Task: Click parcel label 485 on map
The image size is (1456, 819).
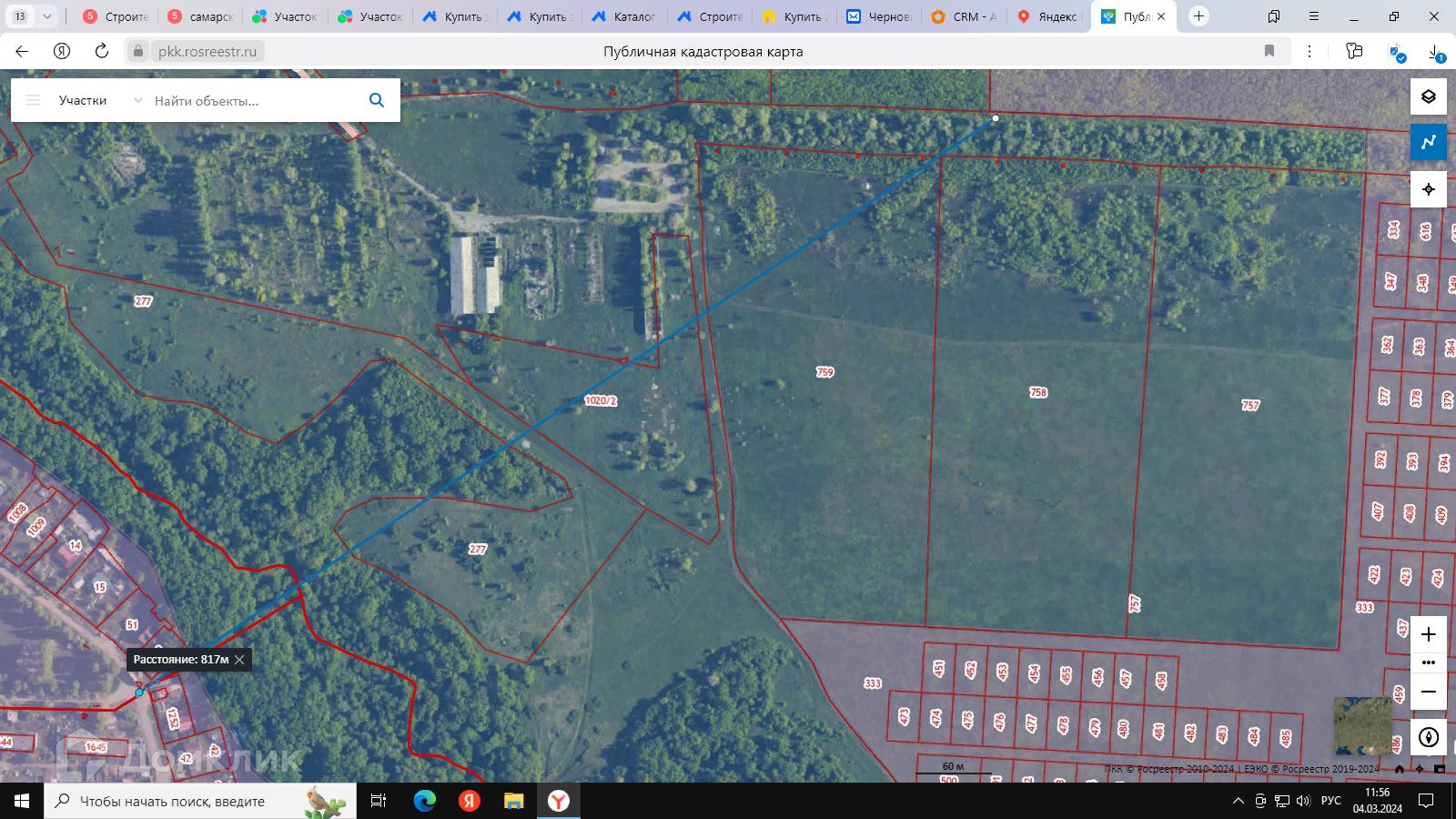Action: click(1286, 735)
